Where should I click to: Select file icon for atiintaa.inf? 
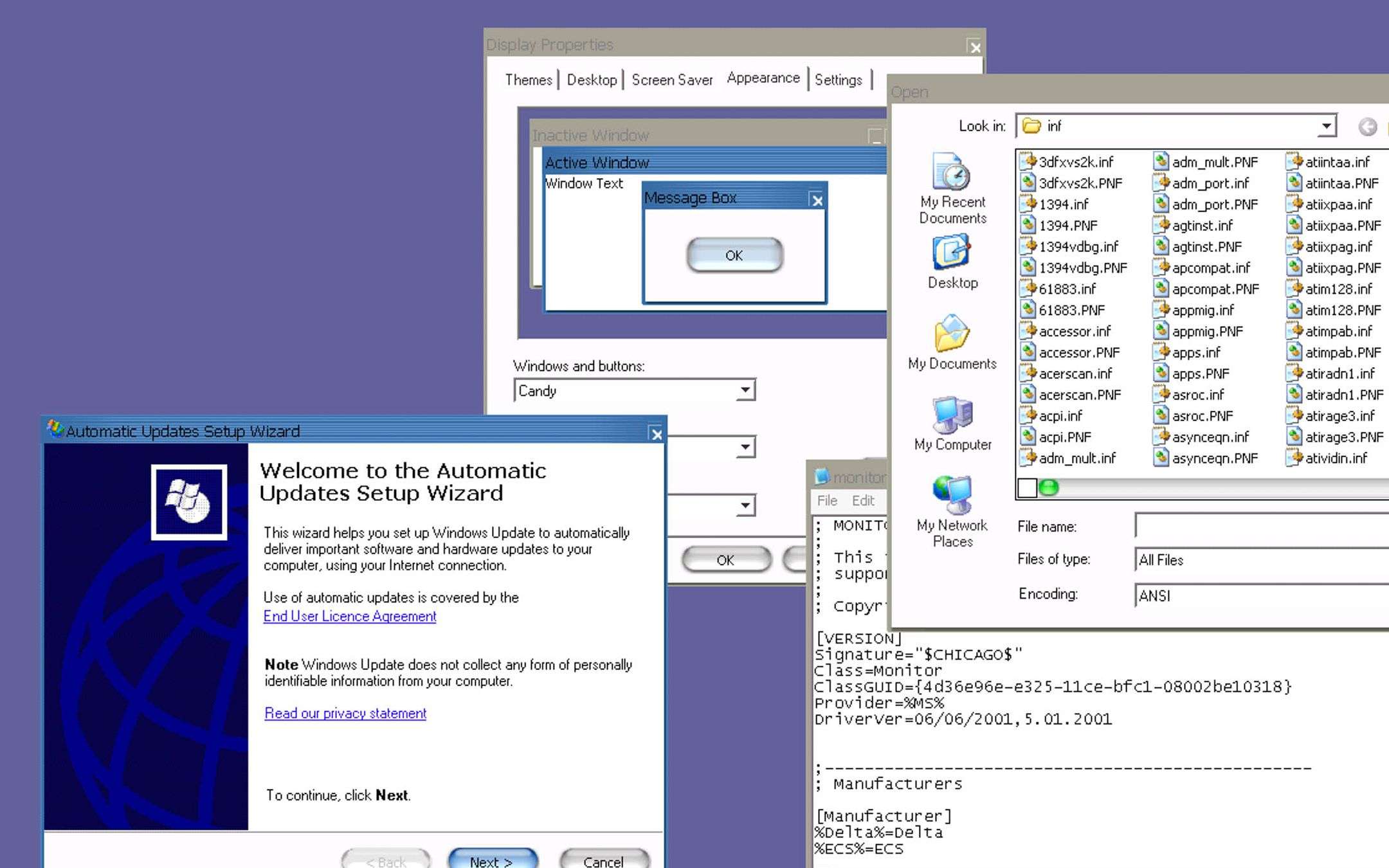[x=1294, y=161]
